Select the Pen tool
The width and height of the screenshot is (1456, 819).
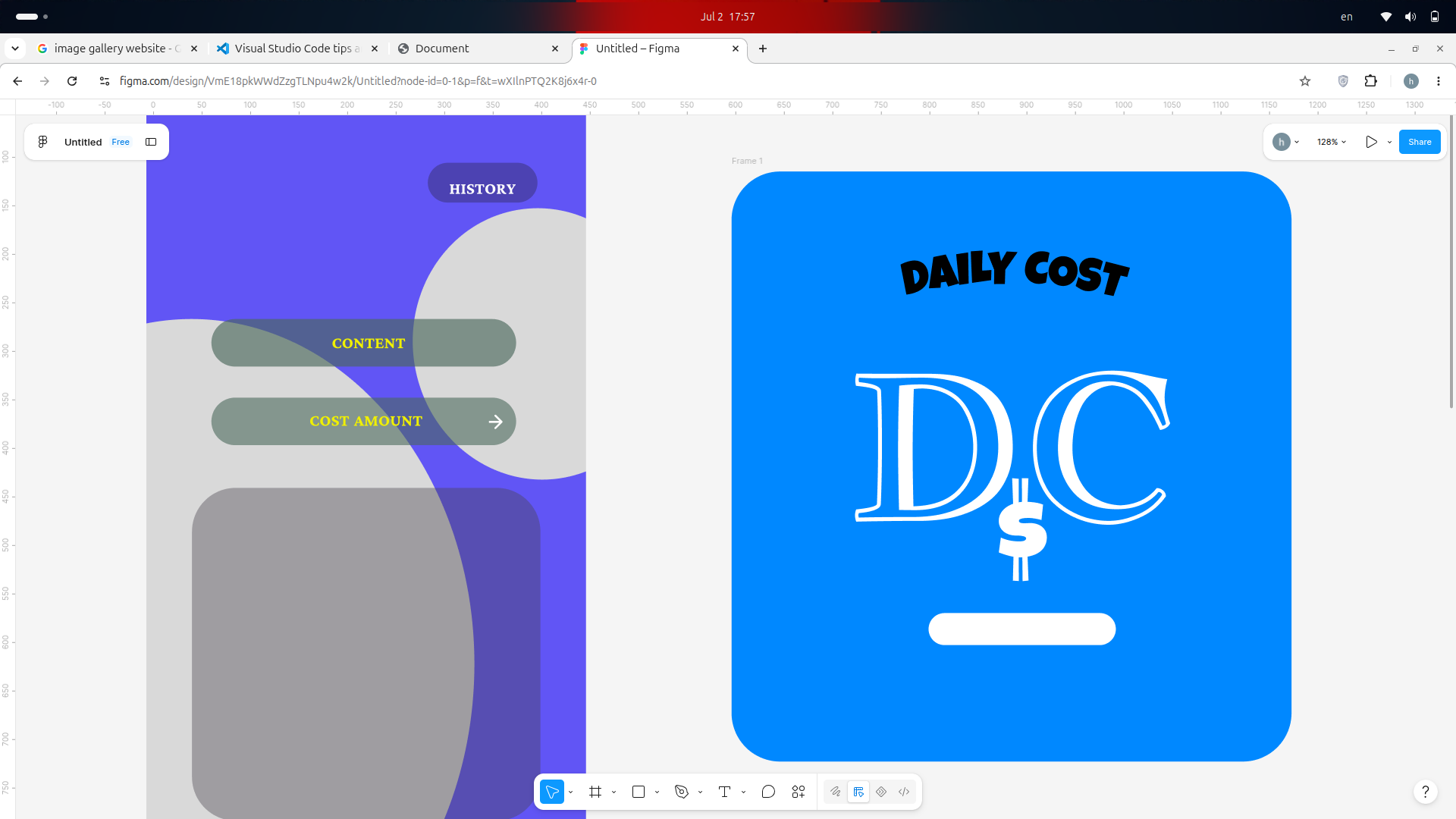[682, 792]
